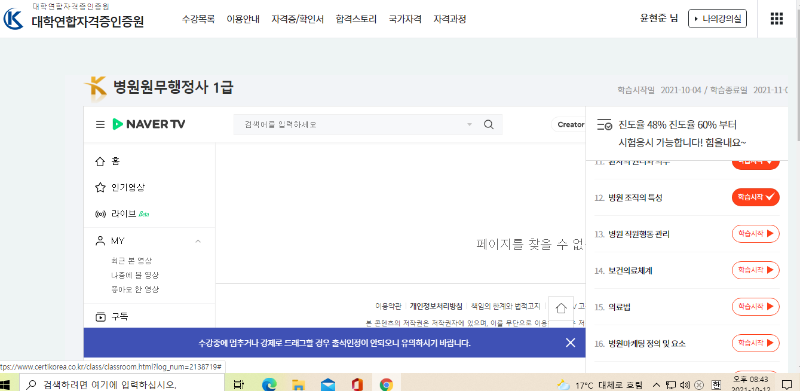Click the Creator button

pos(570,124)
